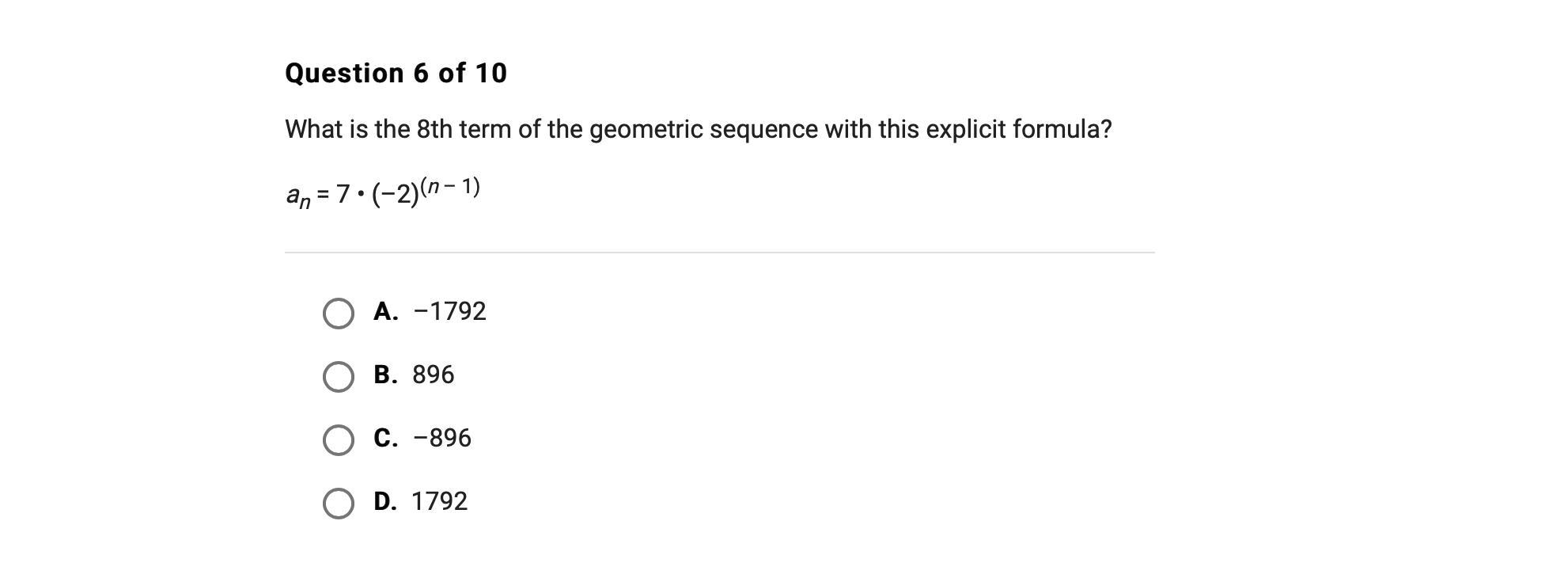Screen dimensions: 1568x578
Task: Click the answer value −896 in option C
Action: point(442,438)
